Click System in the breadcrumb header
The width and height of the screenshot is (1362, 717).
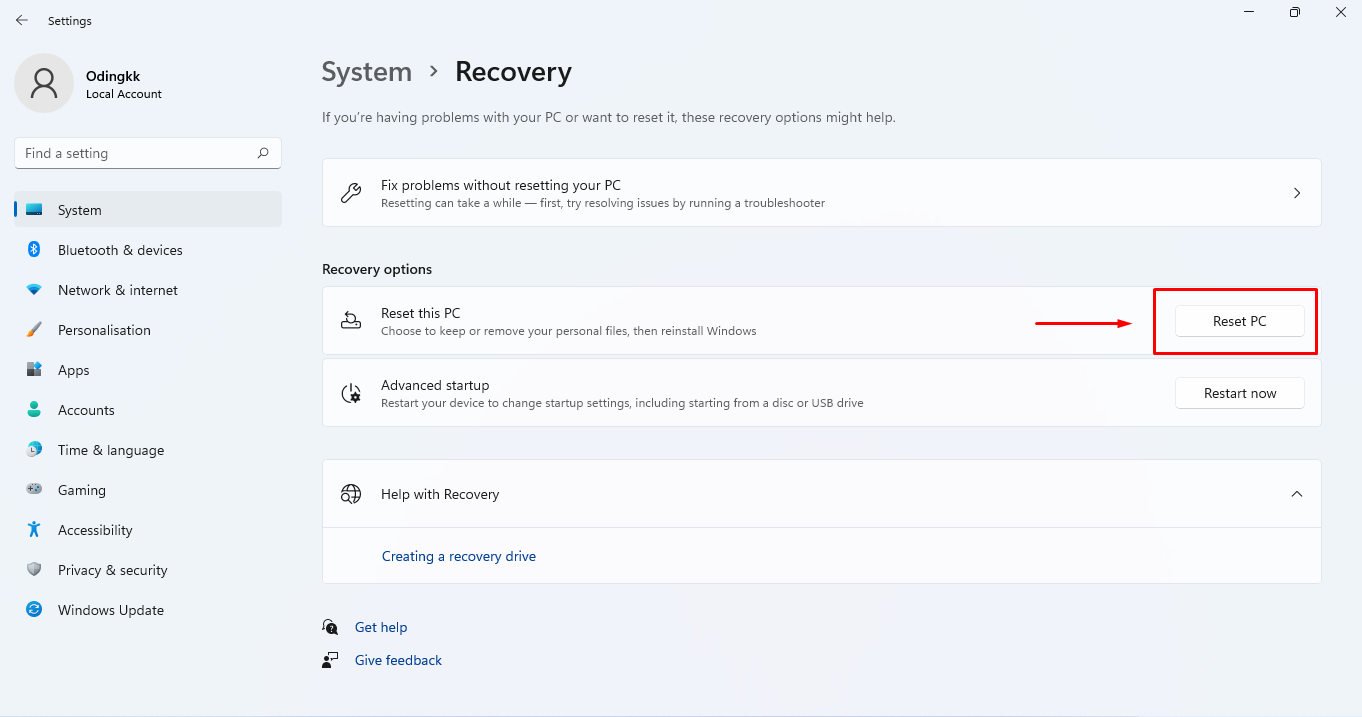pyautogui.click(x=367, y=71)
